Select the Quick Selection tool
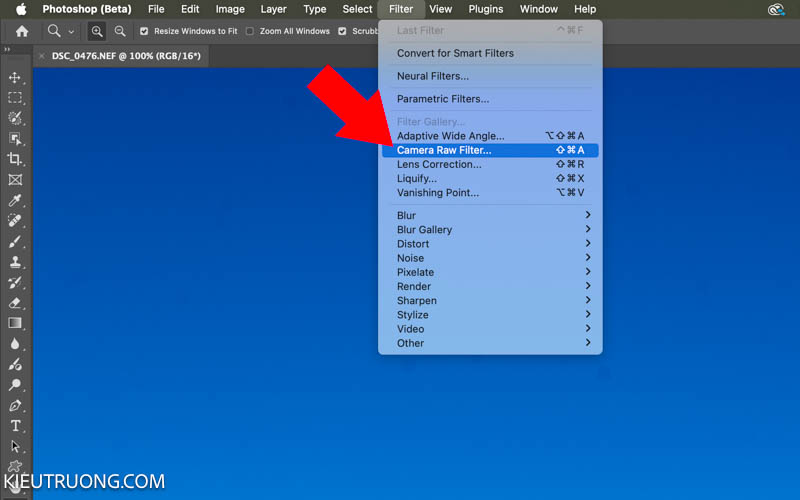Image resolution: width=800 pixels, height=500 pixels. point(15,118)
